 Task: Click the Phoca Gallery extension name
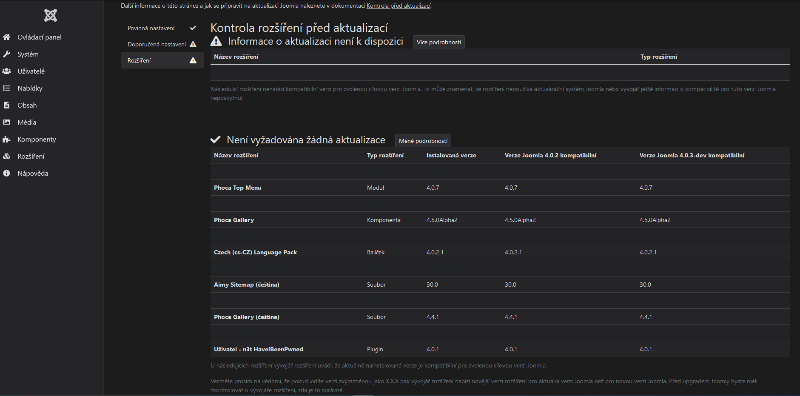tap(234, 220)
